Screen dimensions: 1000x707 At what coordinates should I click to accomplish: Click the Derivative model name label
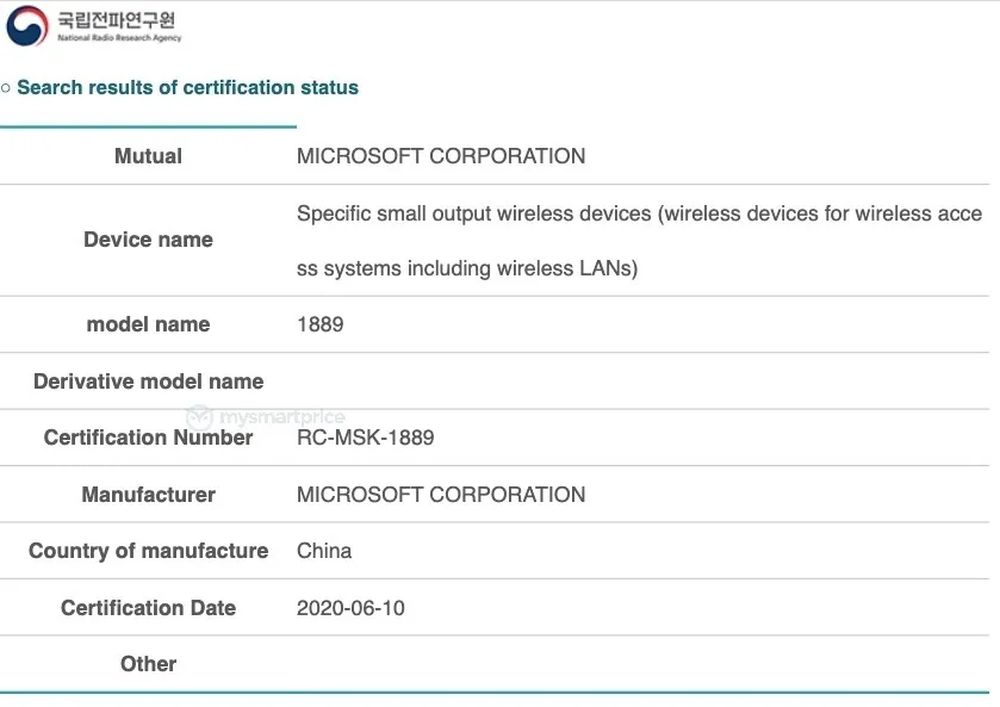click(x=148, y=381)
